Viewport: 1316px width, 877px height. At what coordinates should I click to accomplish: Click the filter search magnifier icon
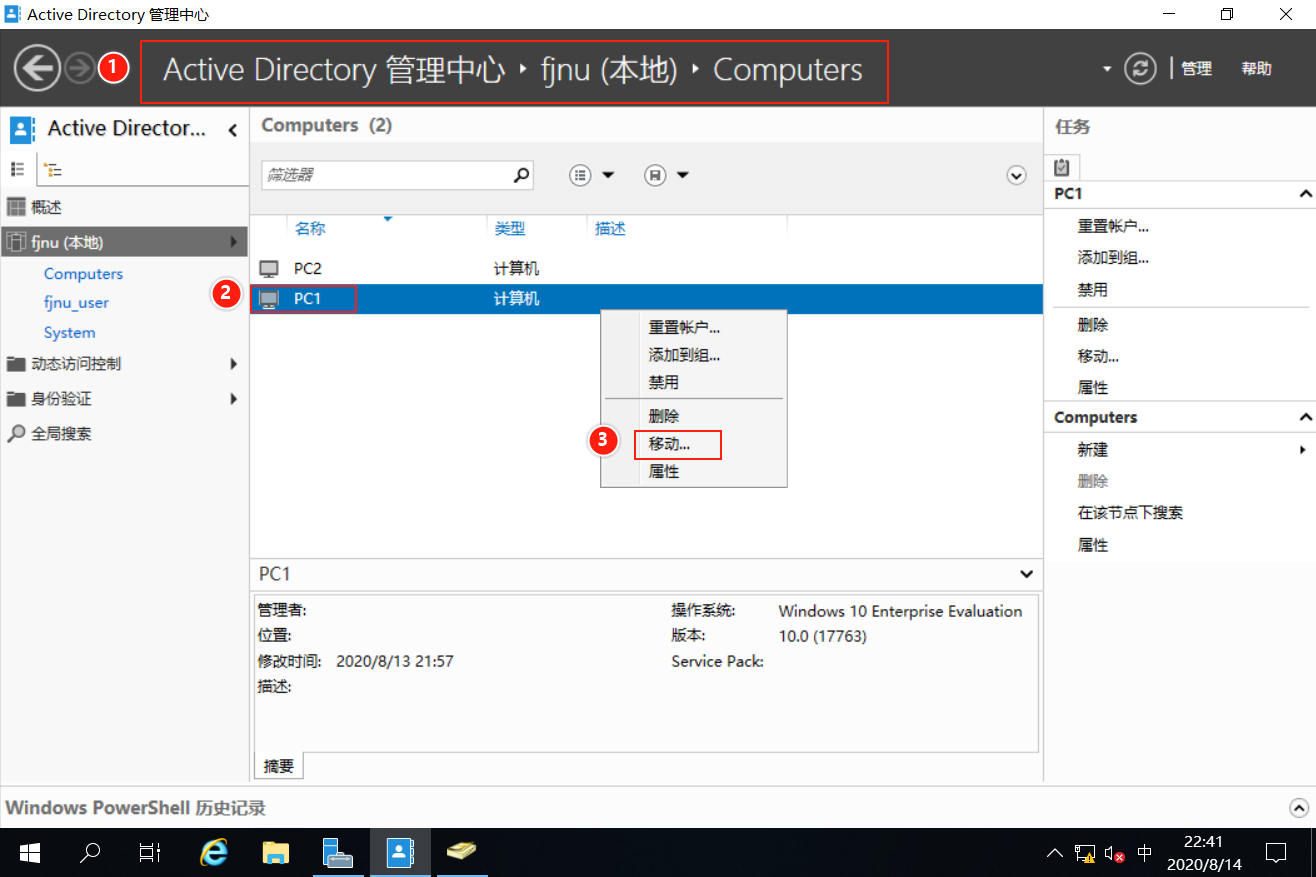pyautogui.click(x=521, y=175)
